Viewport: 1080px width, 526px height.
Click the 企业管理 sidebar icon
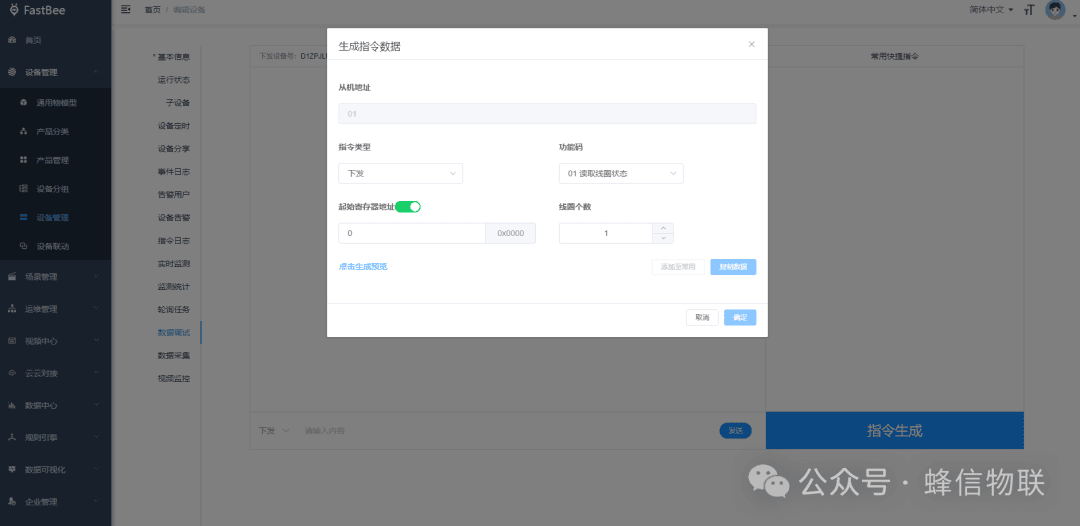pos(12,502)
